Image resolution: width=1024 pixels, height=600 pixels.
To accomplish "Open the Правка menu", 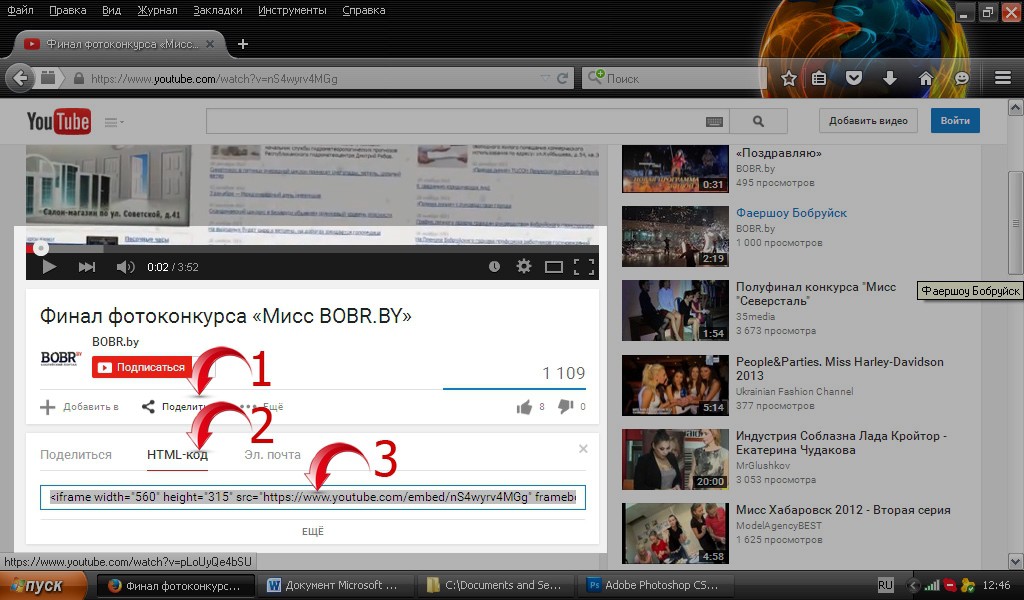I will coord(68,10).
